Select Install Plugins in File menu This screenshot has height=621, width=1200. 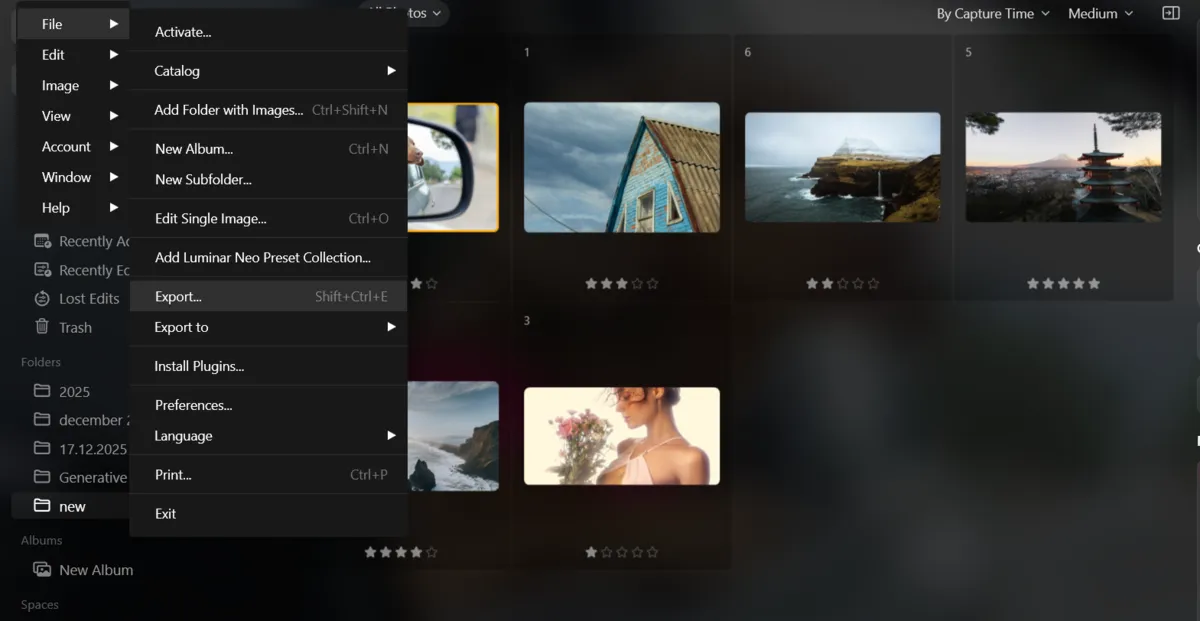(x=197, y=366)
